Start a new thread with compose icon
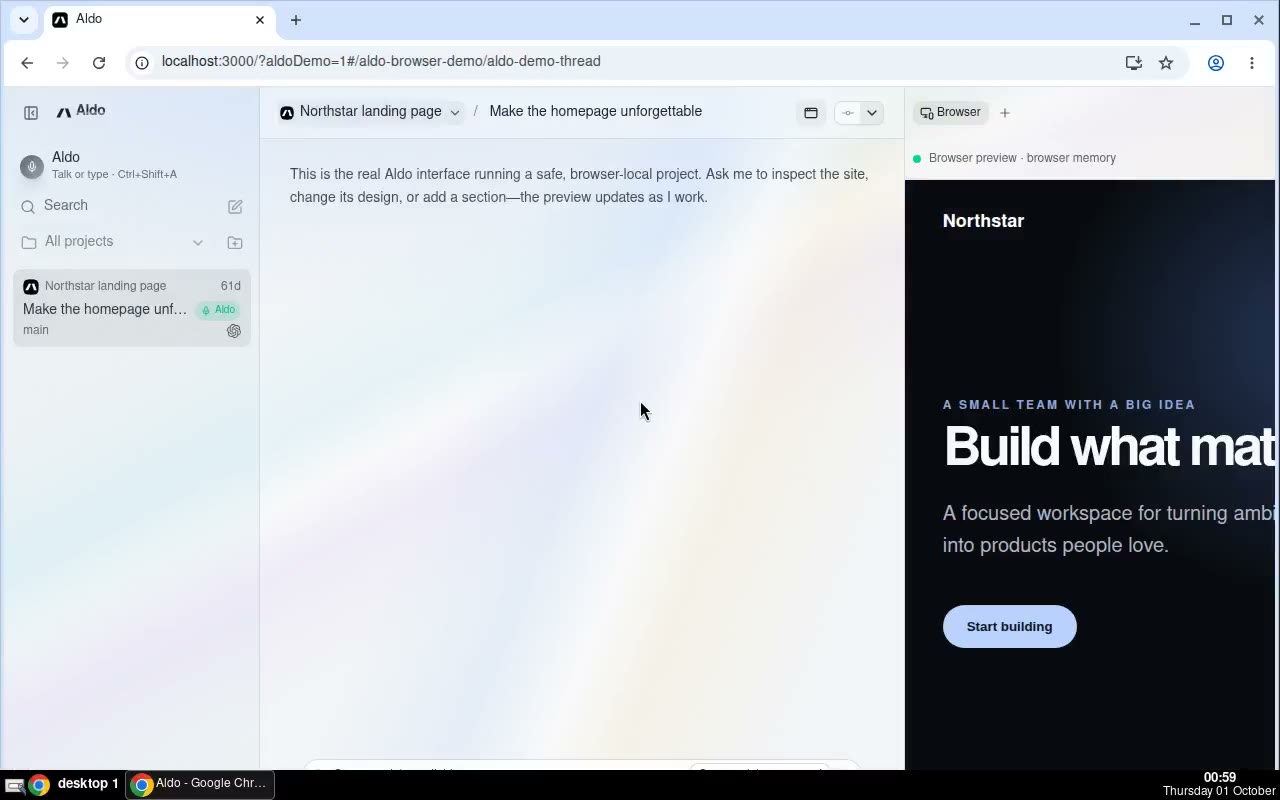Screen dimensions: 1280x800 [235, 207]
